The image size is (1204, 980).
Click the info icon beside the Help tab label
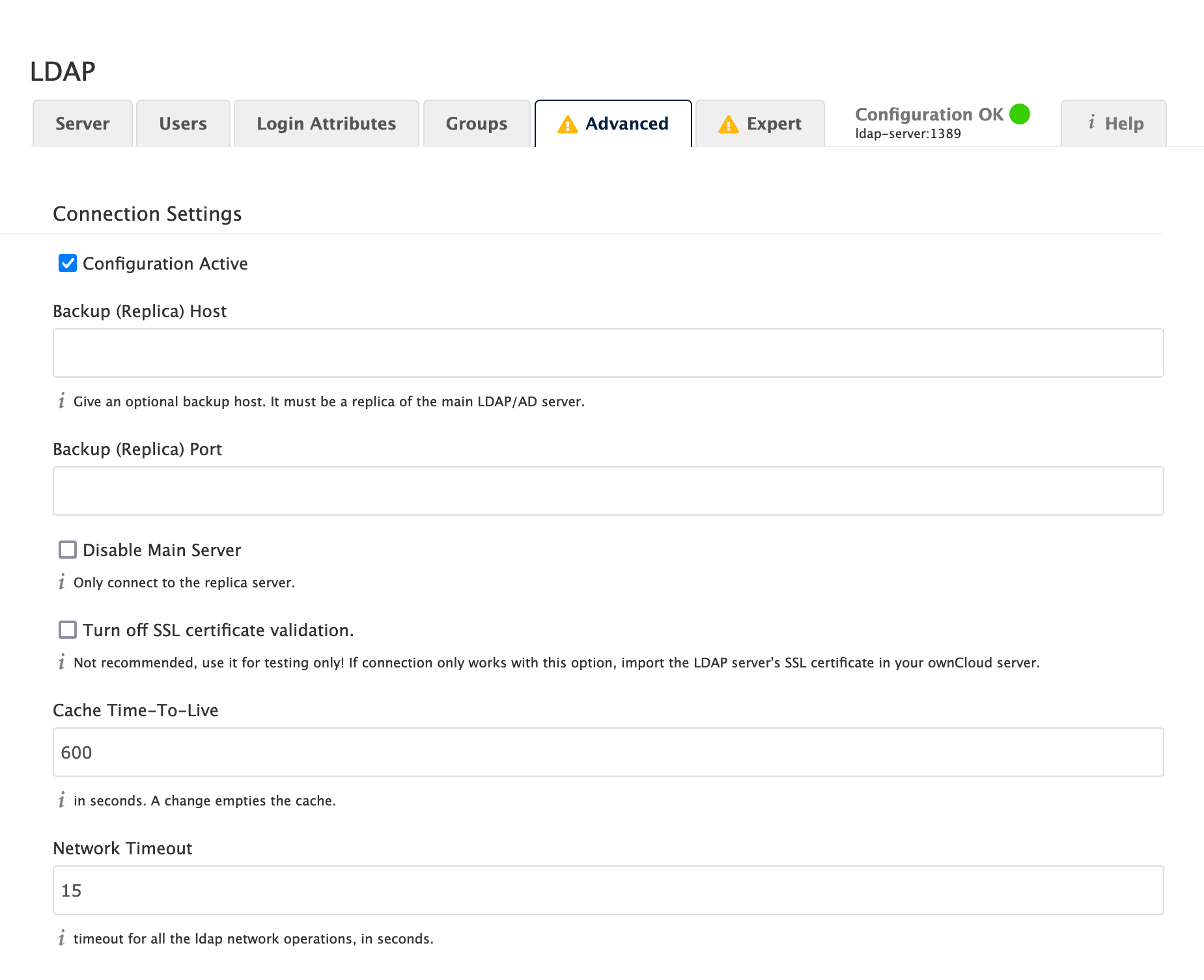[x=1092, y=124]
